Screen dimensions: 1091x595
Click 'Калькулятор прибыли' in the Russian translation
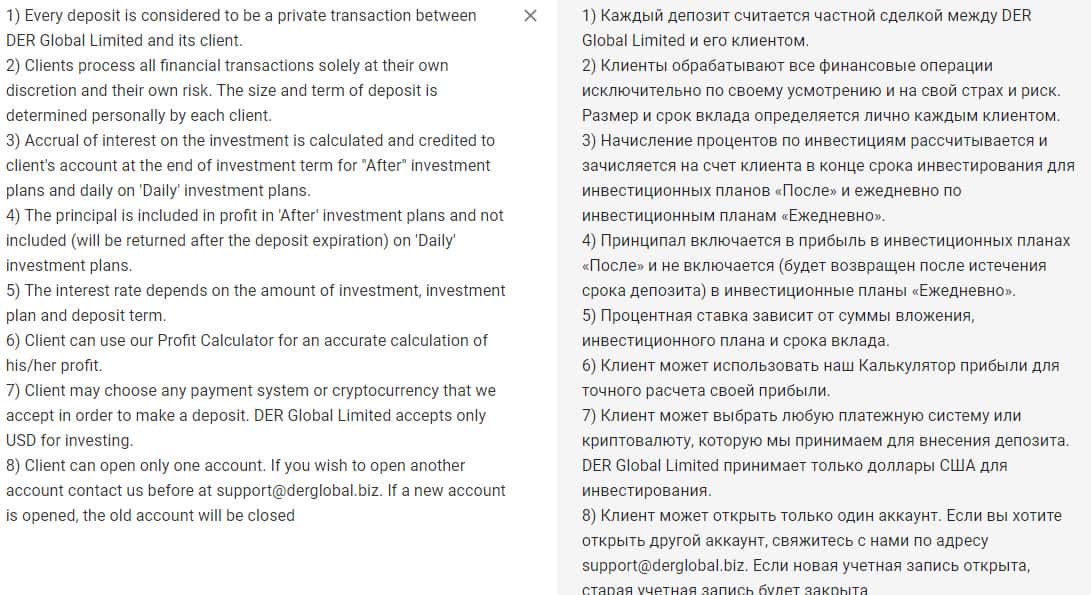(939, 366)
